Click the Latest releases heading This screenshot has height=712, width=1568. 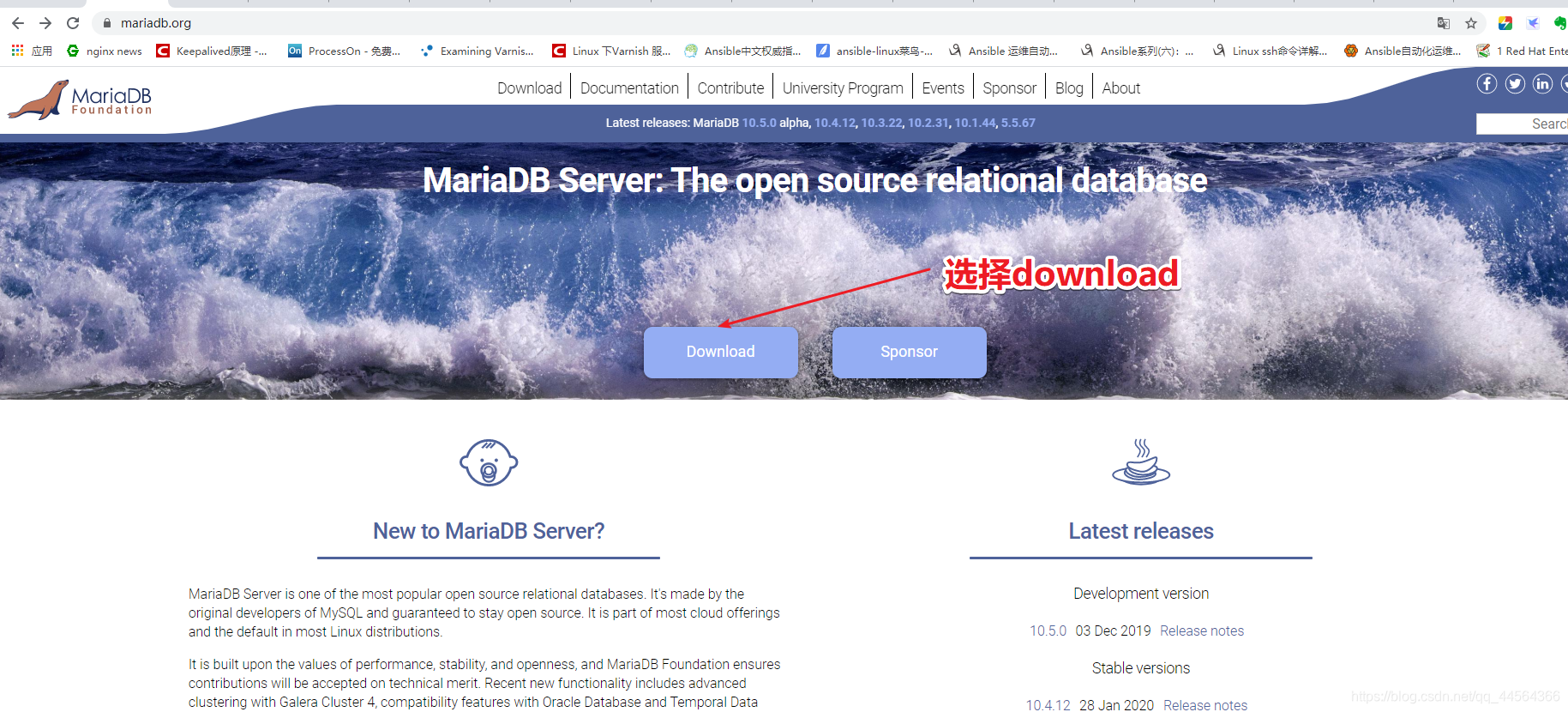1141,531
